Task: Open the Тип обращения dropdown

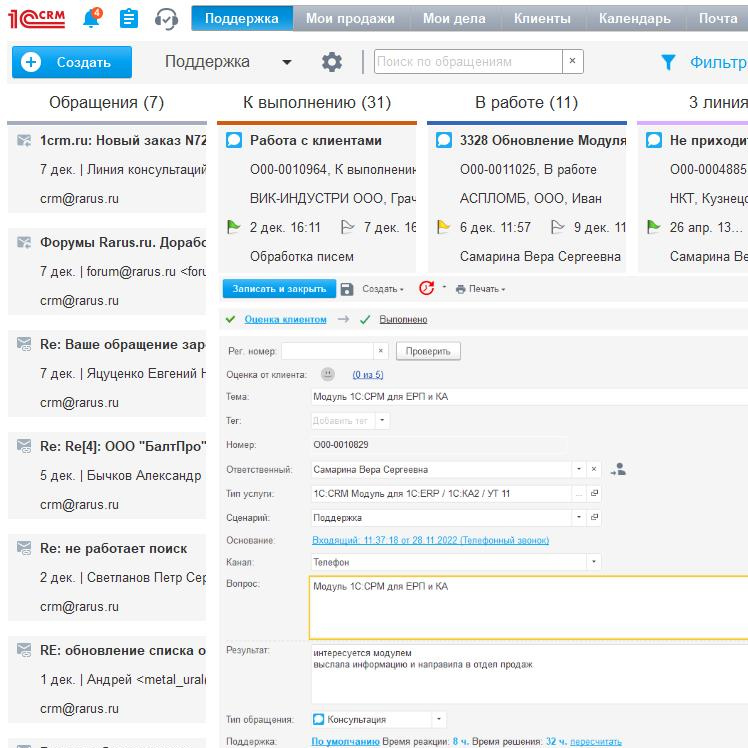Action: [438, 719]
